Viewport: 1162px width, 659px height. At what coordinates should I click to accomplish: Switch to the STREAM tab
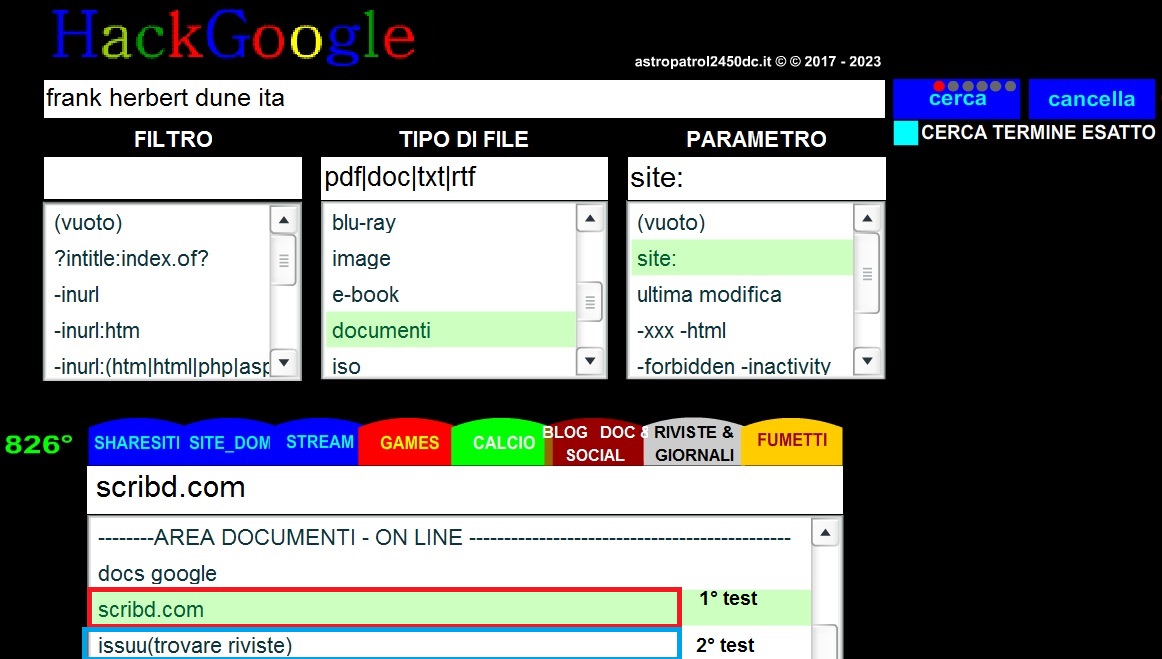pyautogui.click(x=319, y=443)
